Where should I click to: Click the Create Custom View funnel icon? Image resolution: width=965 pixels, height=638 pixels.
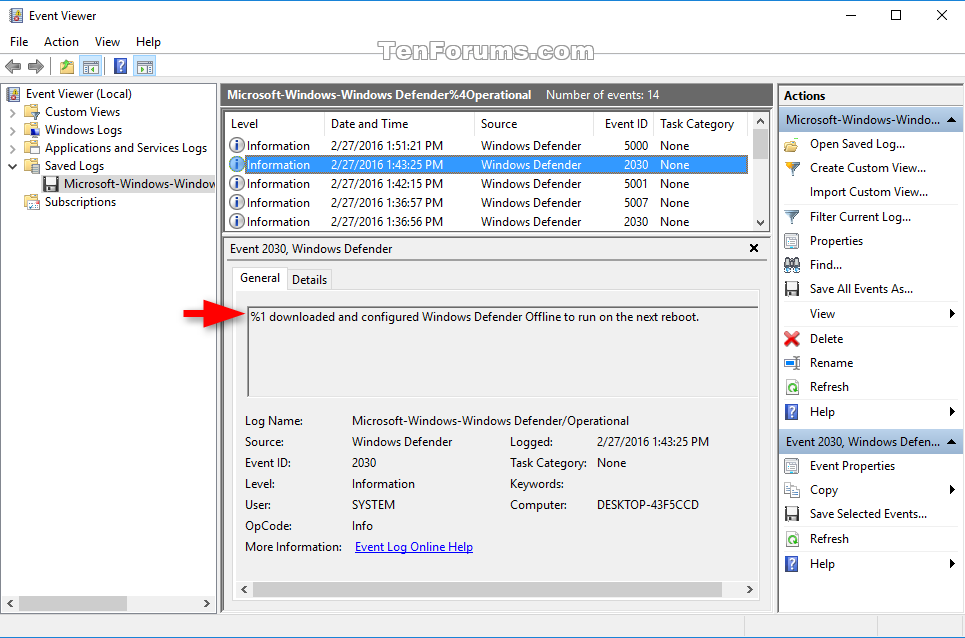point(792,168)
